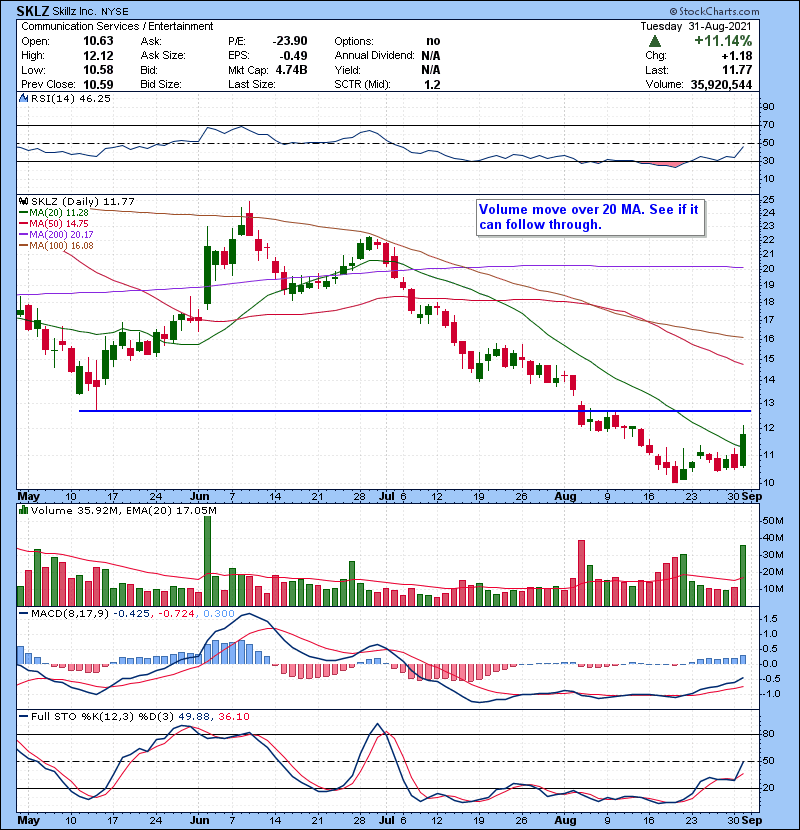
Task: Click the StockCharts.com watermark text
Action: pyautogui.click(x=714, y=11)
